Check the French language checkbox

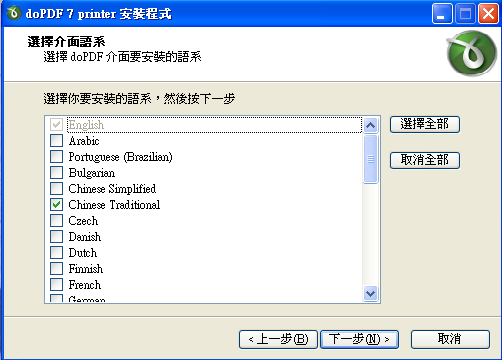pos(56,285)
